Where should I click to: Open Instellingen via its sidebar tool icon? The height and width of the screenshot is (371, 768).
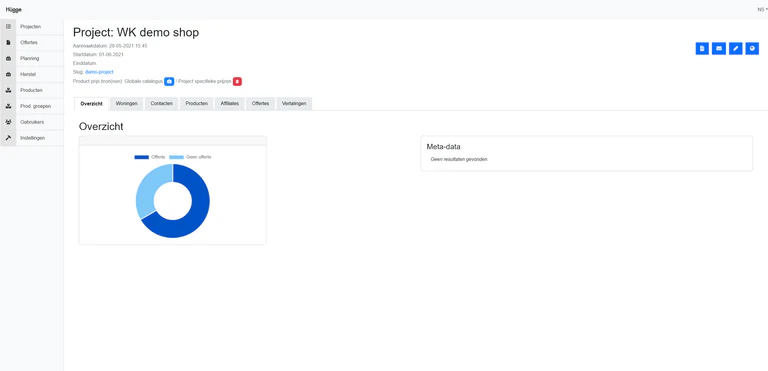8,138
